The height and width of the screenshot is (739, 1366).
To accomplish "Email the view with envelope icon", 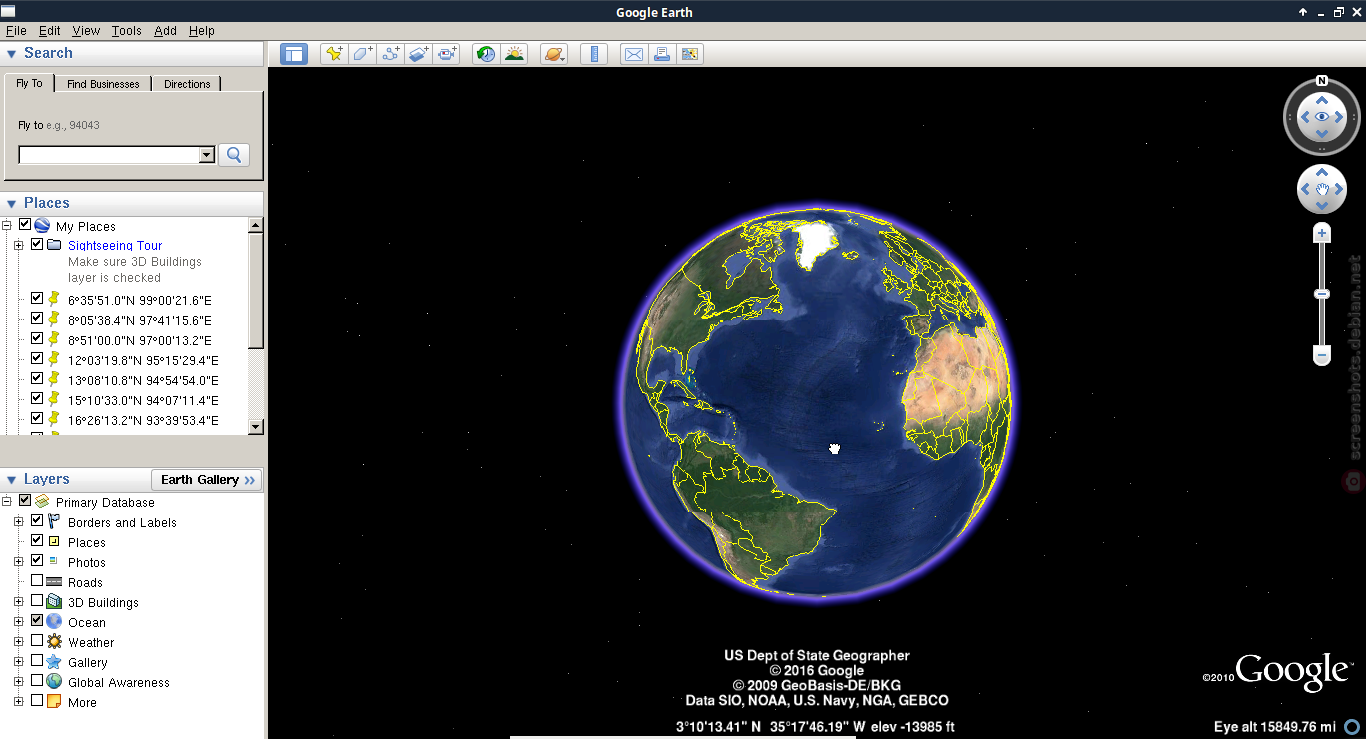I will click(x=634, y=54).
